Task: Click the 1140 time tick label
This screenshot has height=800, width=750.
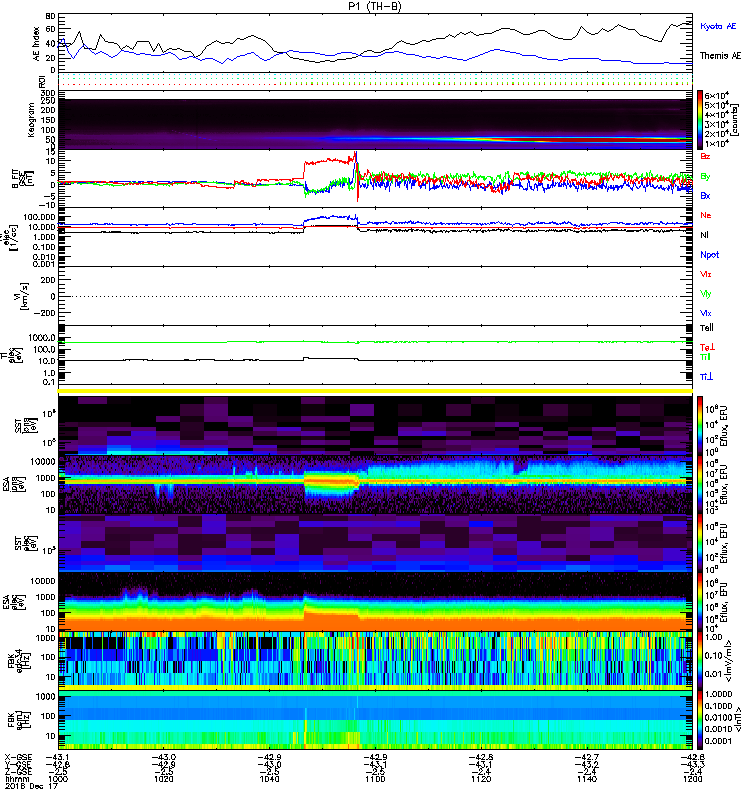Action: [587, 779]
